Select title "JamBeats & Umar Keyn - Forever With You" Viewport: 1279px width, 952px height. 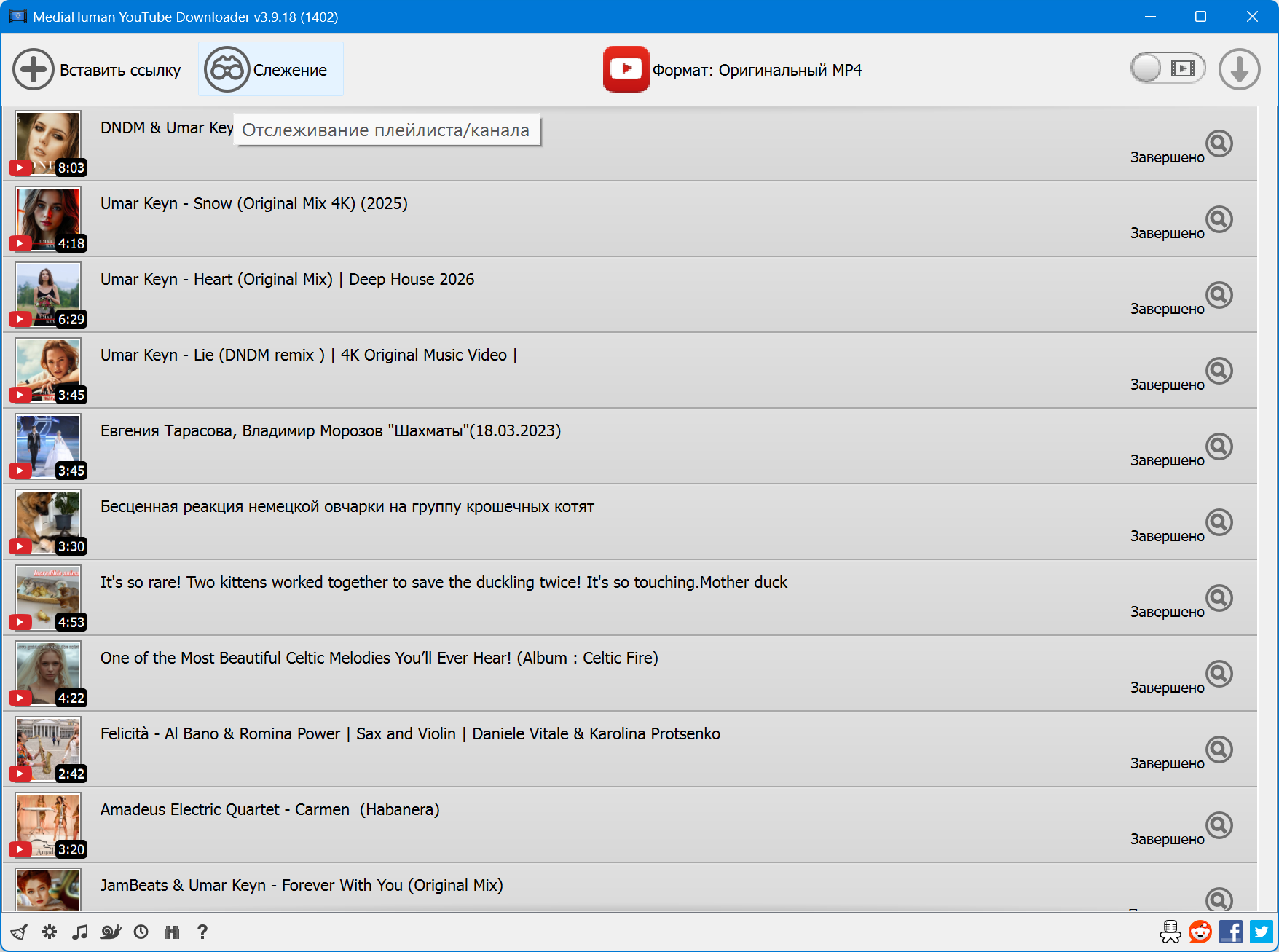tap(251, 885)
